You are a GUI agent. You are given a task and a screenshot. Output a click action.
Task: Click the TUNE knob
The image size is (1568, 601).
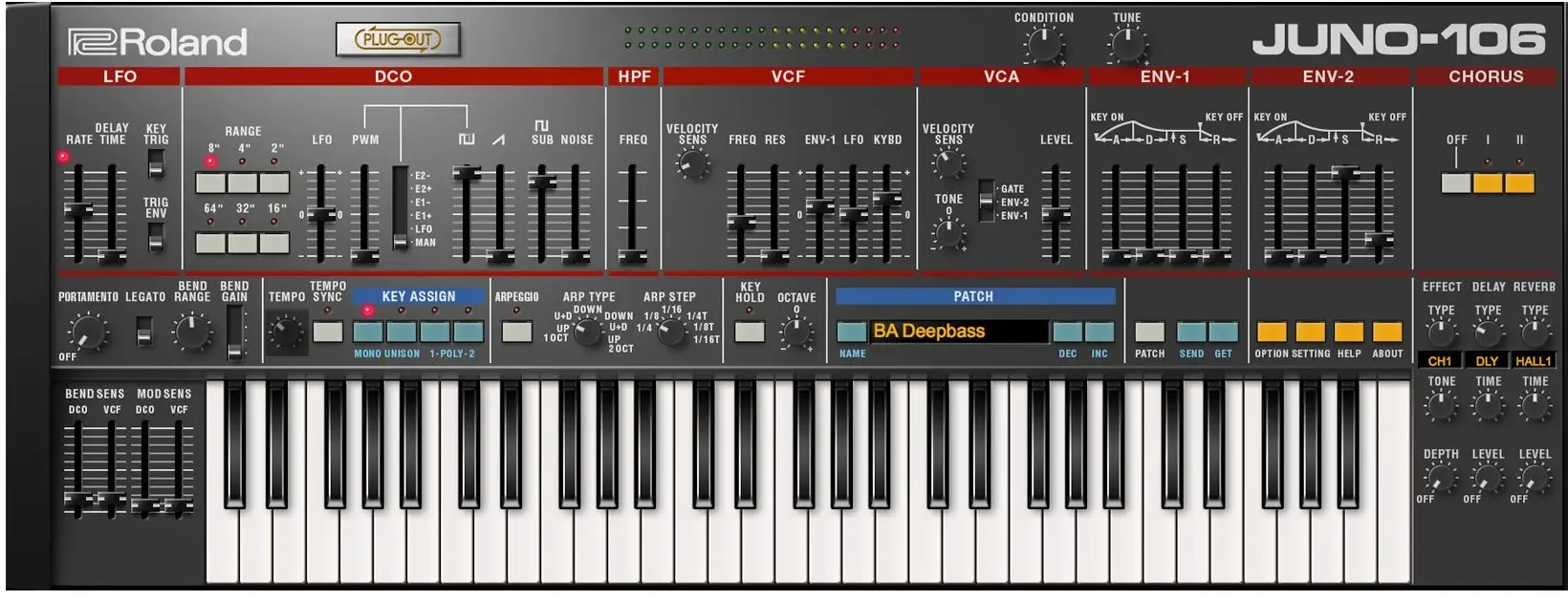(1127, 44)
